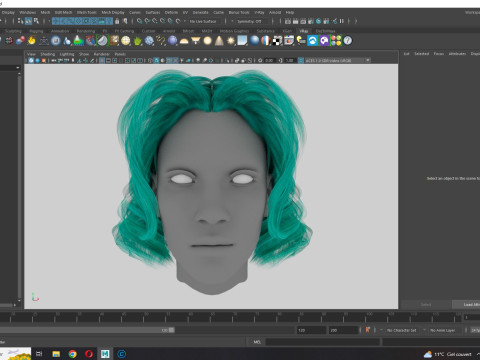
Task: Create a V-Ray dome light
Action: tap(184, 41)
